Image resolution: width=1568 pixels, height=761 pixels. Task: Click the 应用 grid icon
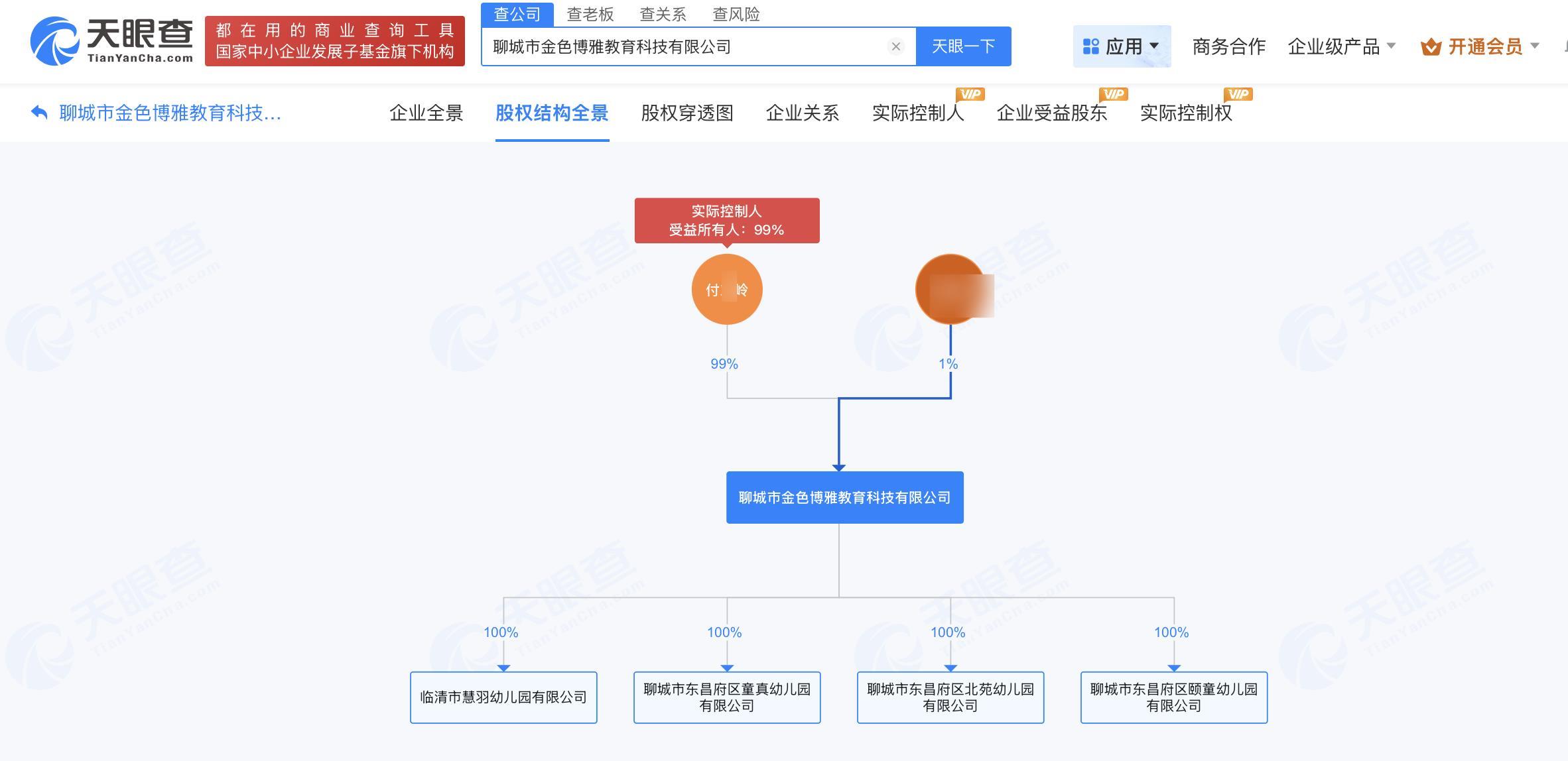pyautogui.click(x=1090, y=46)
